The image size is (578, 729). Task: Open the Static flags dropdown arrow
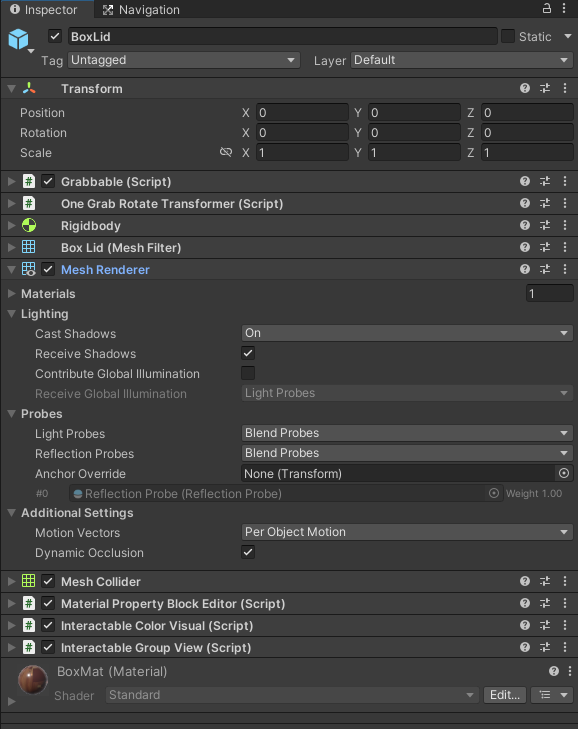click(x=568, y=36)
